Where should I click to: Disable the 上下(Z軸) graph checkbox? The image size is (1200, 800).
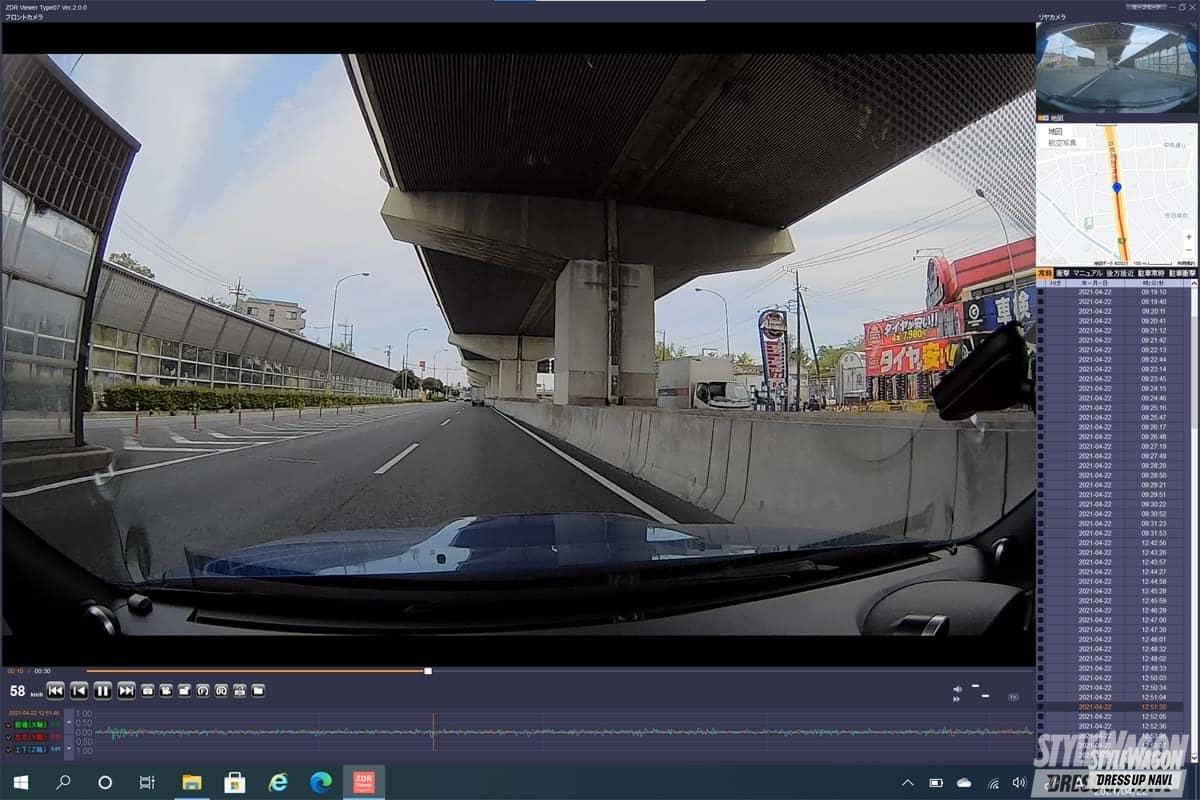point(8,748)
